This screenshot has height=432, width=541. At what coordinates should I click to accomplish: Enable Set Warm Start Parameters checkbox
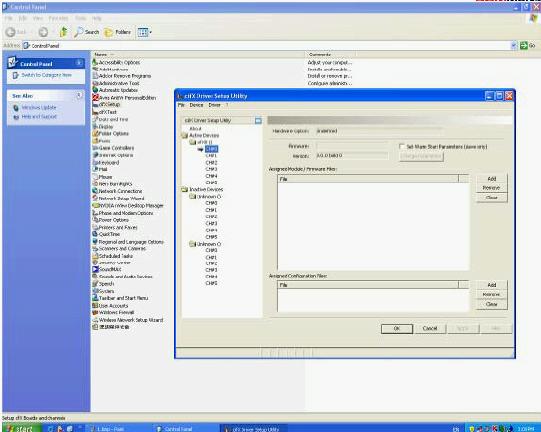click(x=402, y=146)
